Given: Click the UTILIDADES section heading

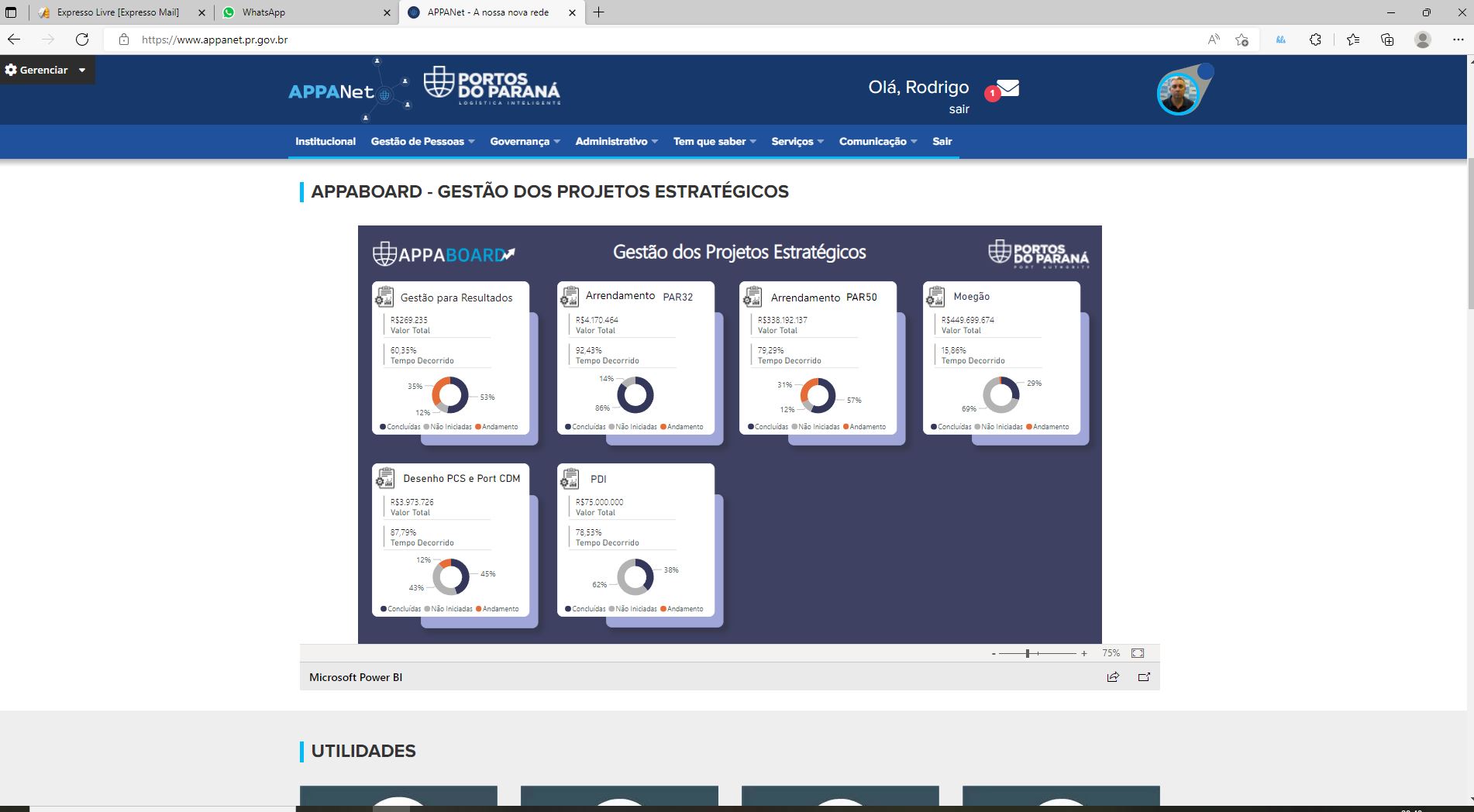Looking at the screenshot, I should point(363,751).
